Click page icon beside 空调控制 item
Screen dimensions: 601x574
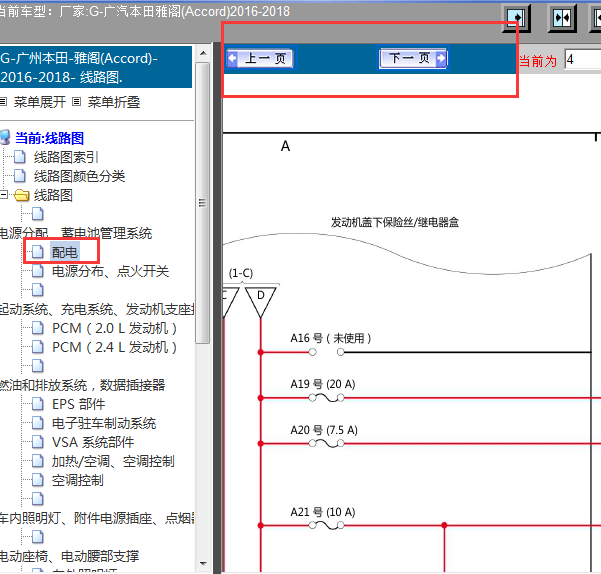point(38,480)
